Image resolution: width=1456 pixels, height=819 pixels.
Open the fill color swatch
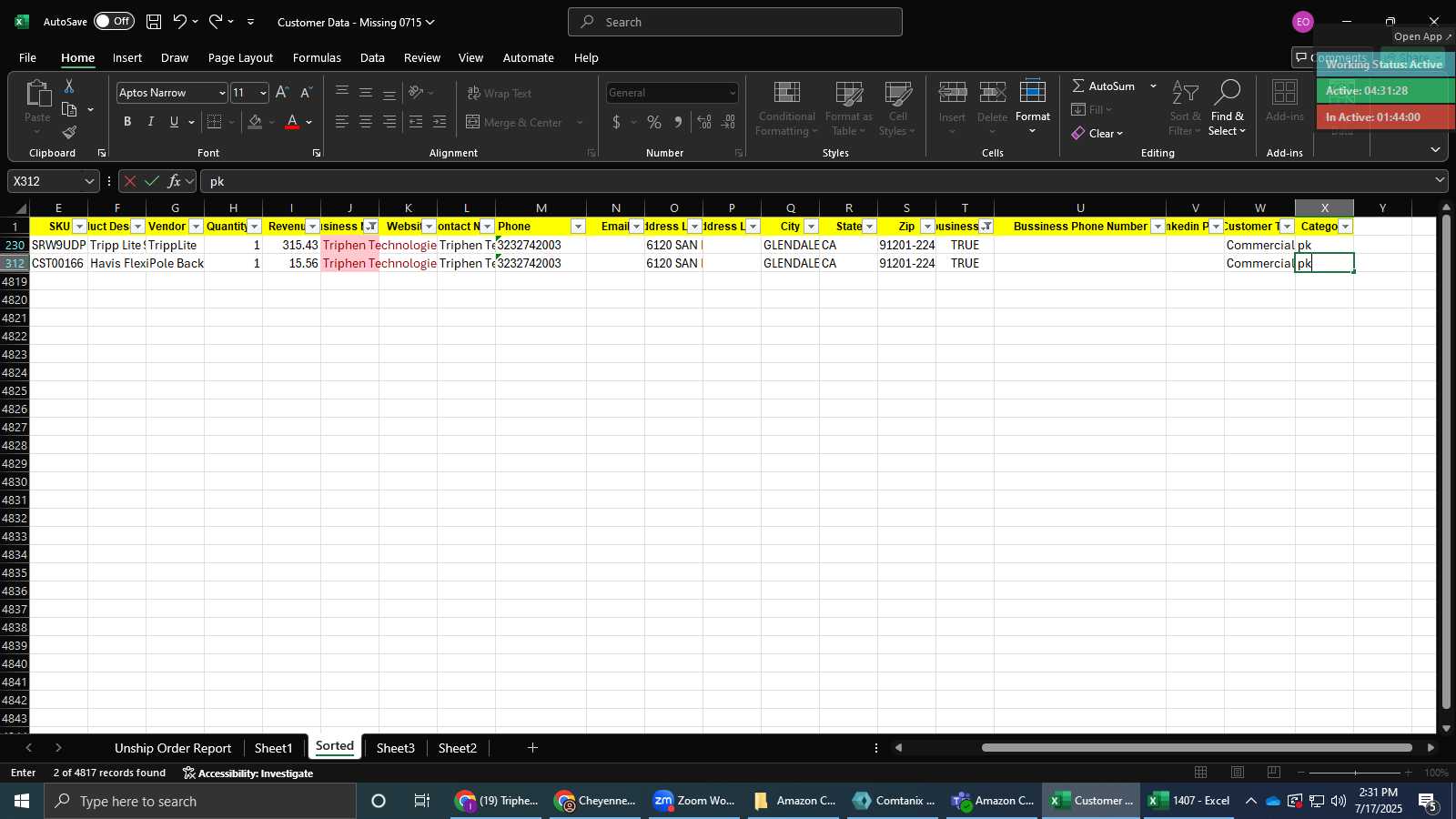(x=255, y=122)
